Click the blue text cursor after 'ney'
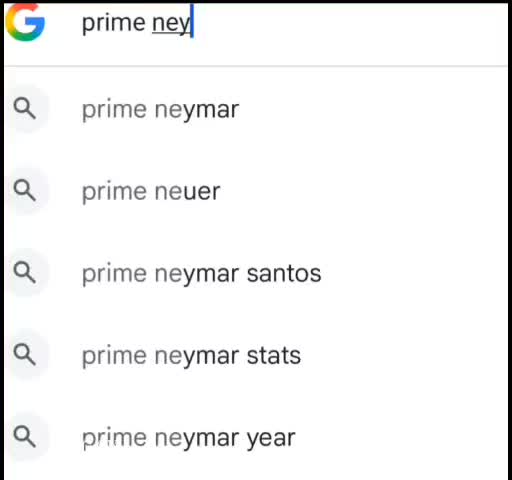This screenshot has height=480, width=512. (192, 21)
